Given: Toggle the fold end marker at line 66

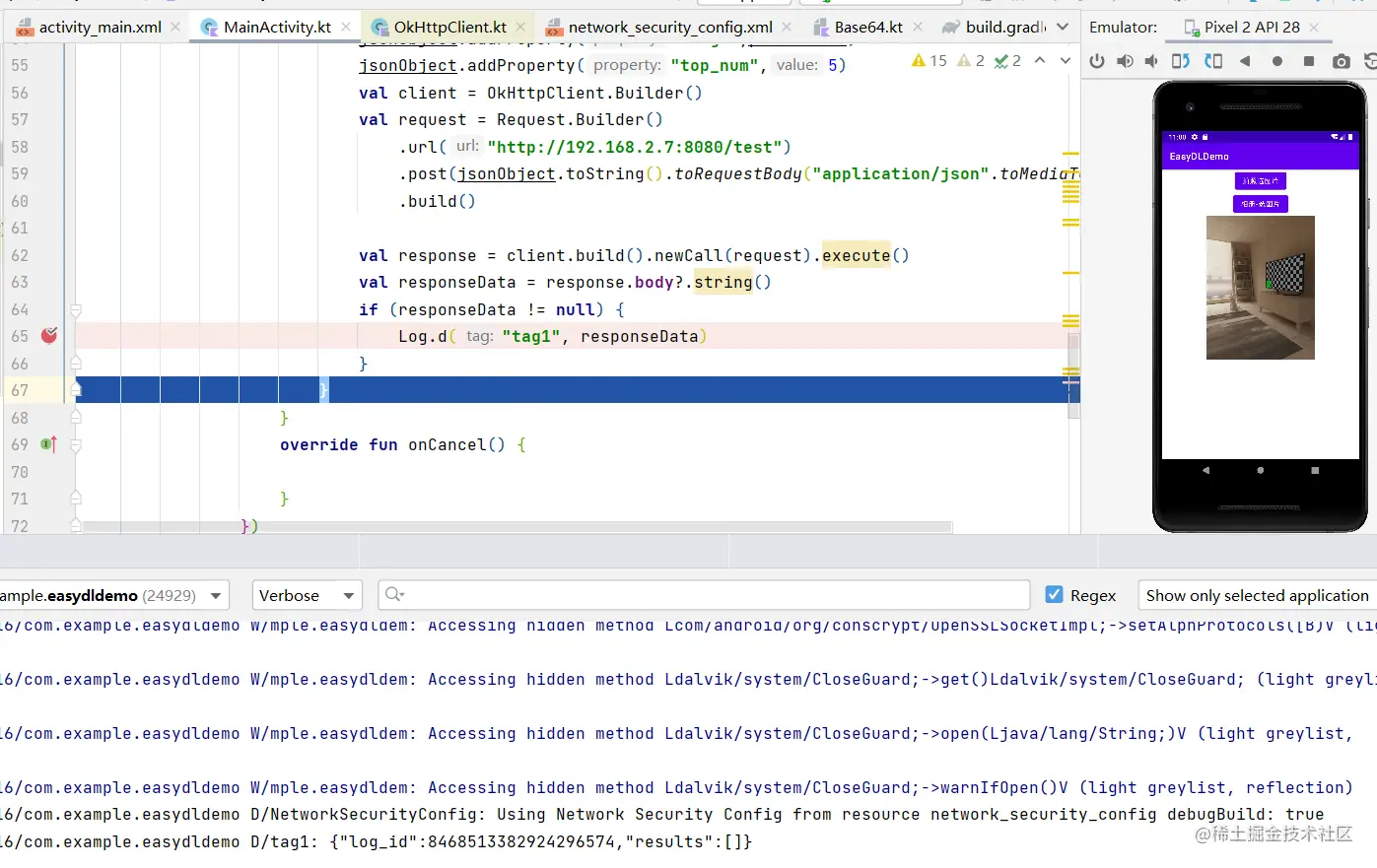Looking at the screenshot, I should [x=76, y=364].
